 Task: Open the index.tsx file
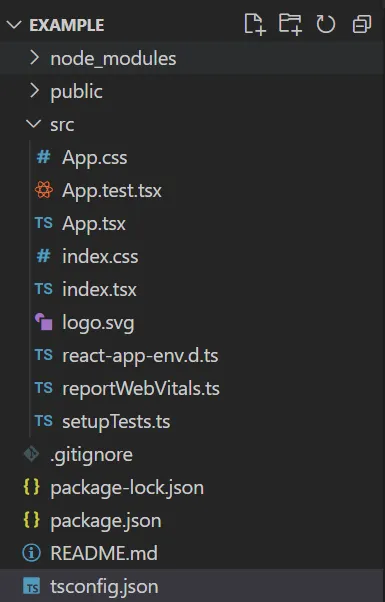click(x=99, y=289)
